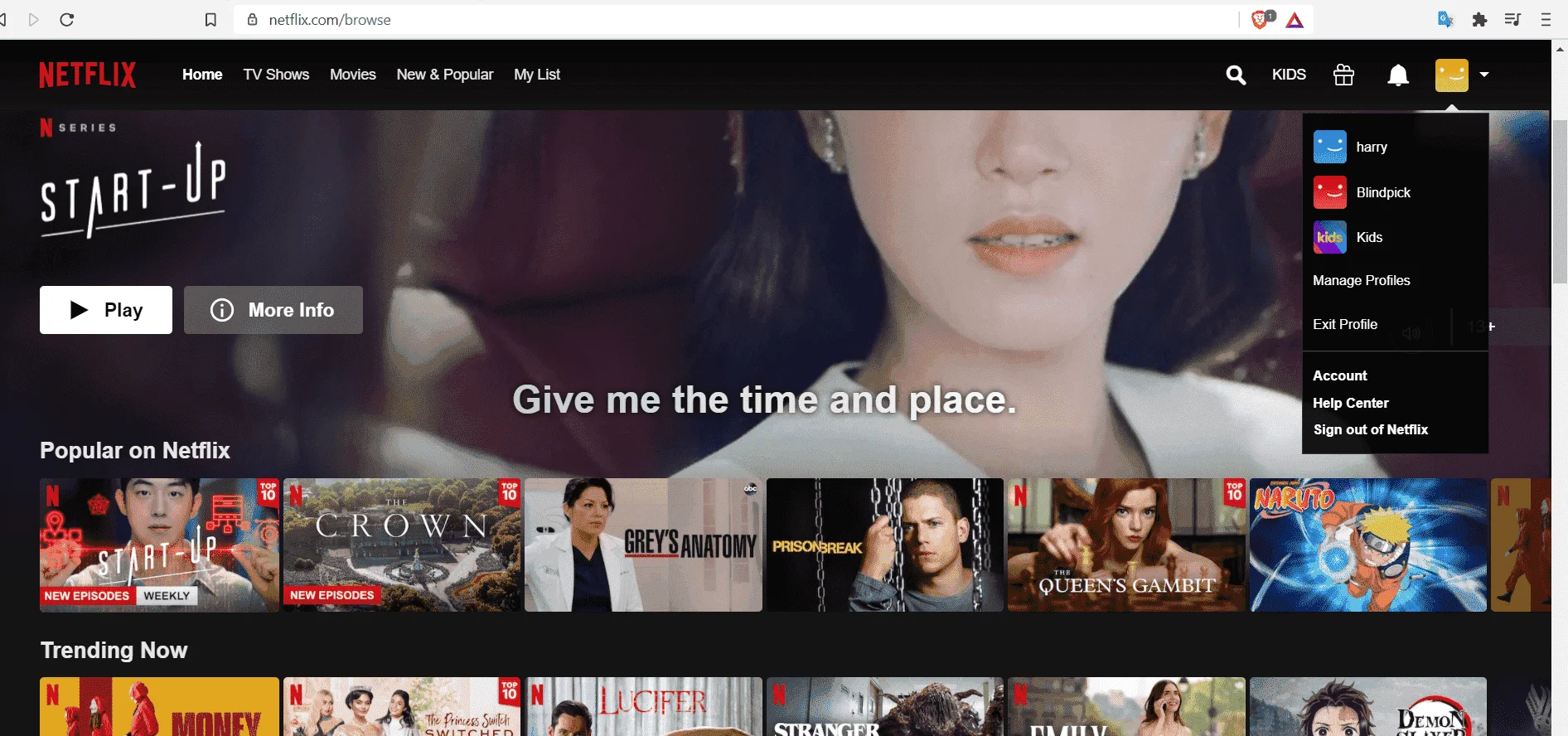Click the page vertical scrollbar thumb
Viewport: 1568px width, 736px height.
click(x=1560, y=201)
